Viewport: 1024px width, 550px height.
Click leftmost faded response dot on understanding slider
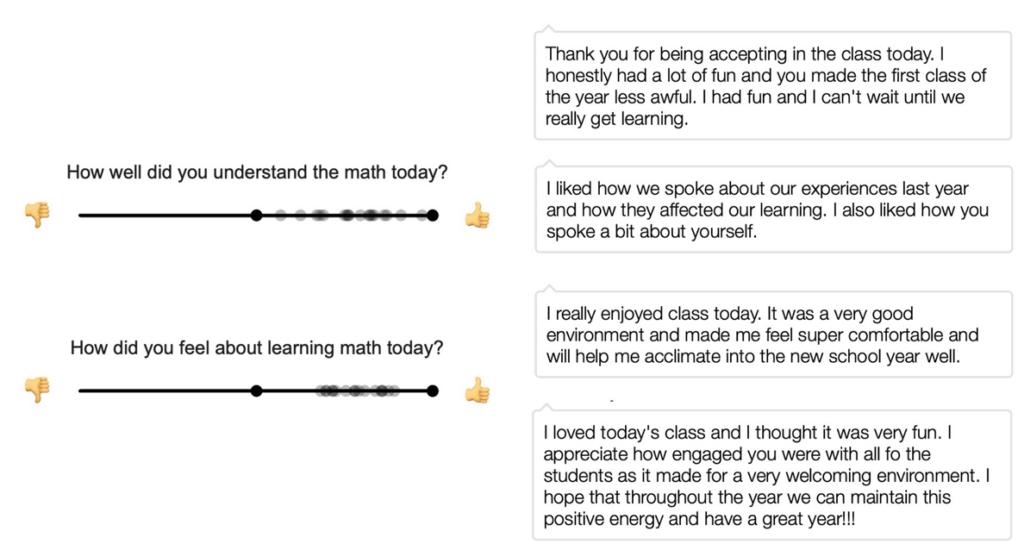pos(280,215)
